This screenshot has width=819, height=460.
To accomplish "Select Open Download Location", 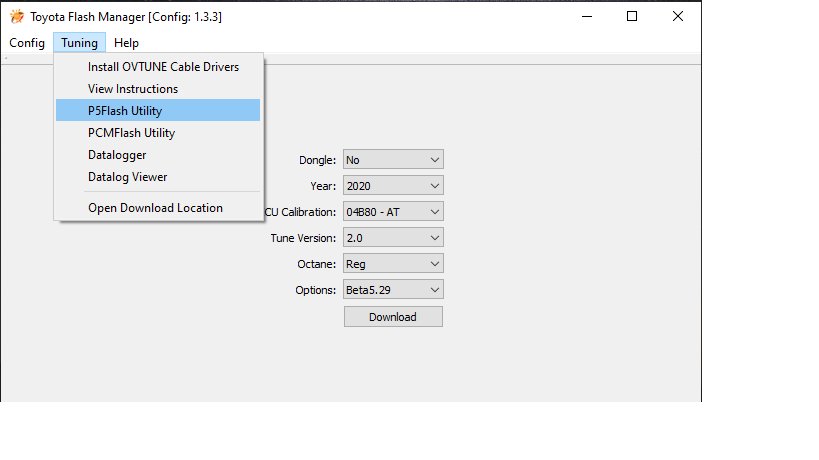I will click(158, 208).
